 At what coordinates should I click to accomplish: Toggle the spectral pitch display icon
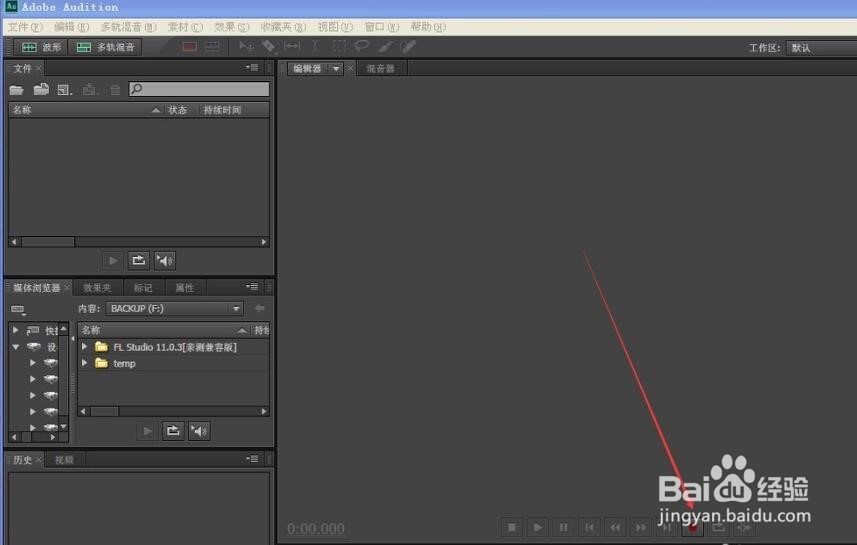click(212, 47)
